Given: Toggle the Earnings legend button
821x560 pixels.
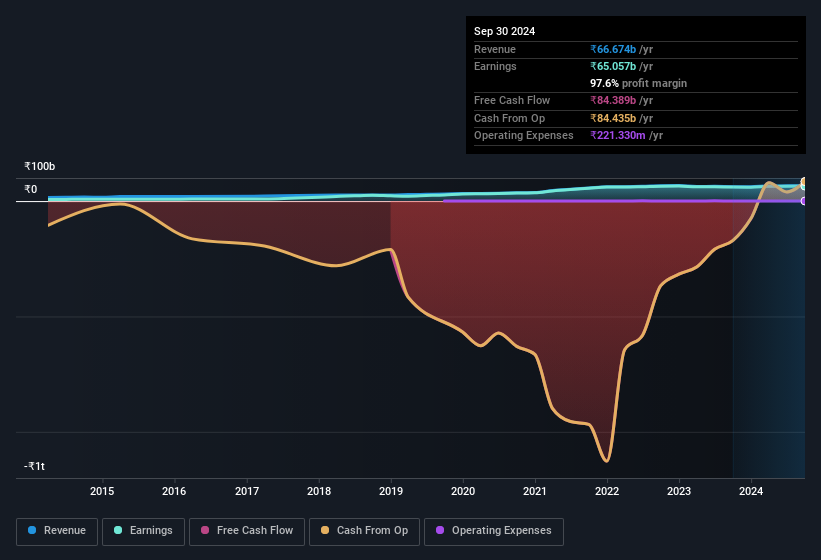Looking at the screenshot, I should point(143,531).
